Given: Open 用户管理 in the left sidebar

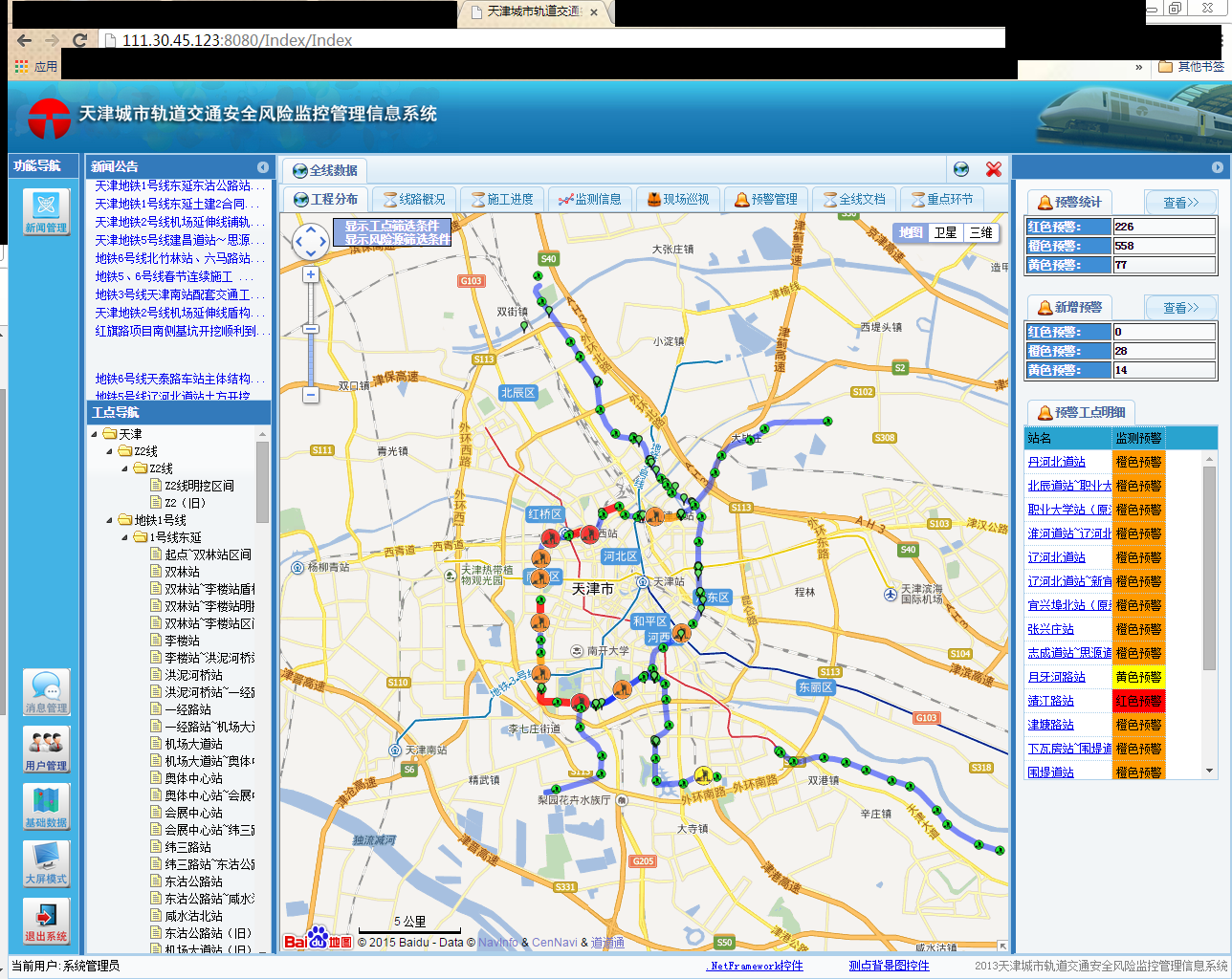Looking at the screenshot, I should click(x=46, y=750).
